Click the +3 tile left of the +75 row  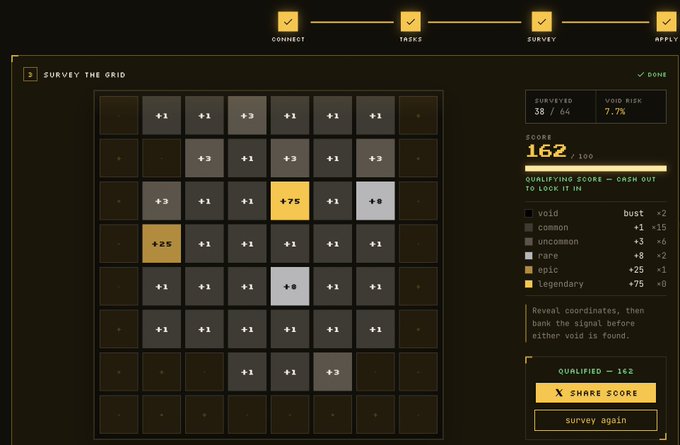161,201
